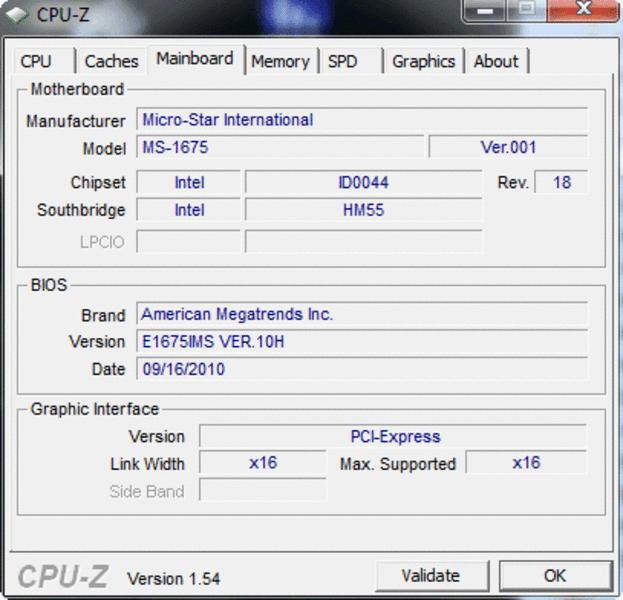Click the Rev. 18 field
Viewport: 623px width, 600px height.
point(561,182)
